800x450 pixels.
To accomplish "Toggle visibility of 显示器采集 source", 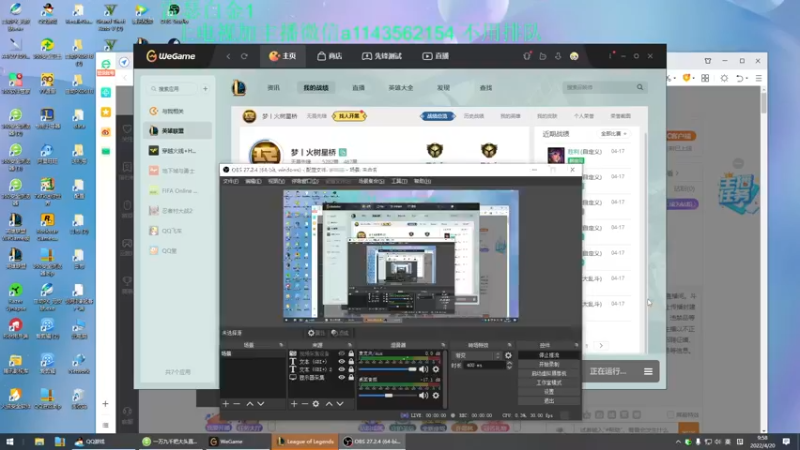I will [x=342, y=378].
